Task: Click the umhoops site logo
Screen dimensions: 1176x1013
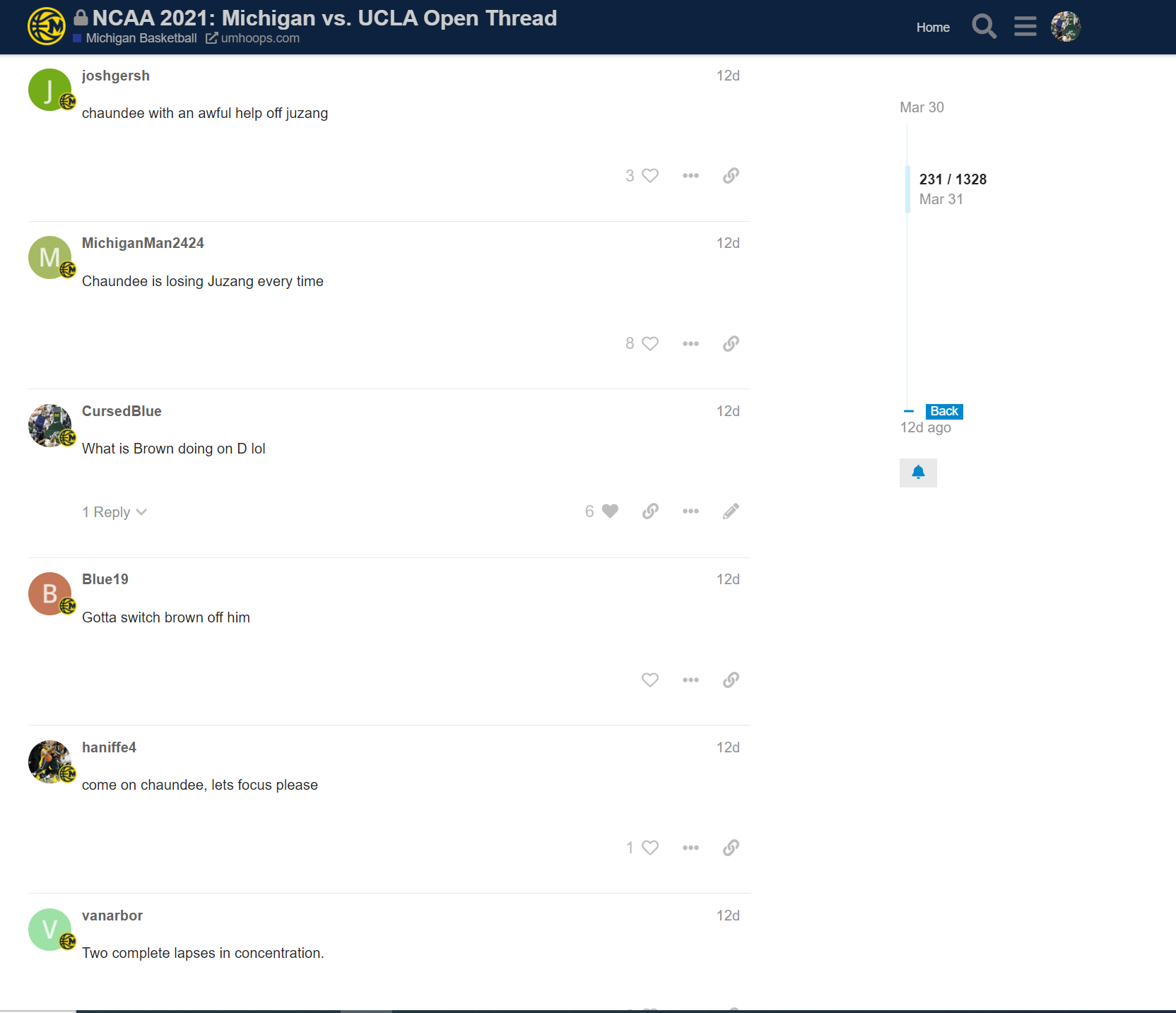Action: coord(47,27)
